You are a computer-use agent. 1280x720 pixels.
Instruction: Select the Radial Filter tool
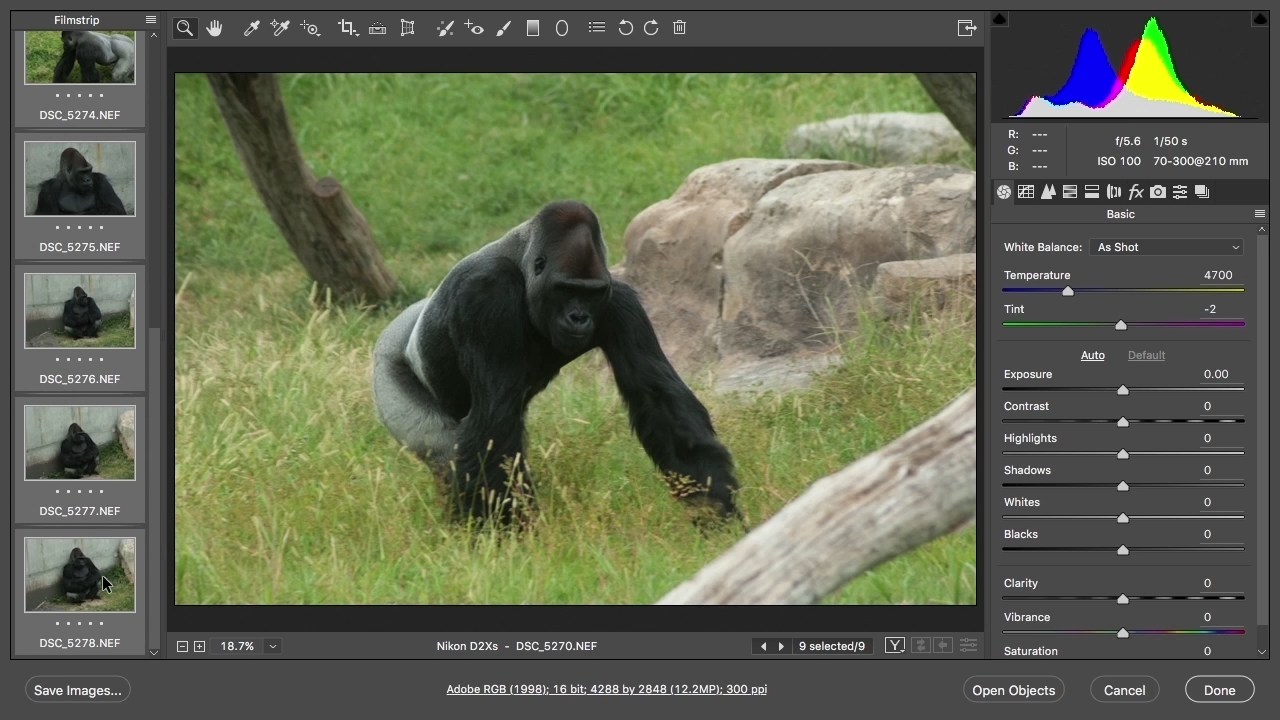pos(562,28)
